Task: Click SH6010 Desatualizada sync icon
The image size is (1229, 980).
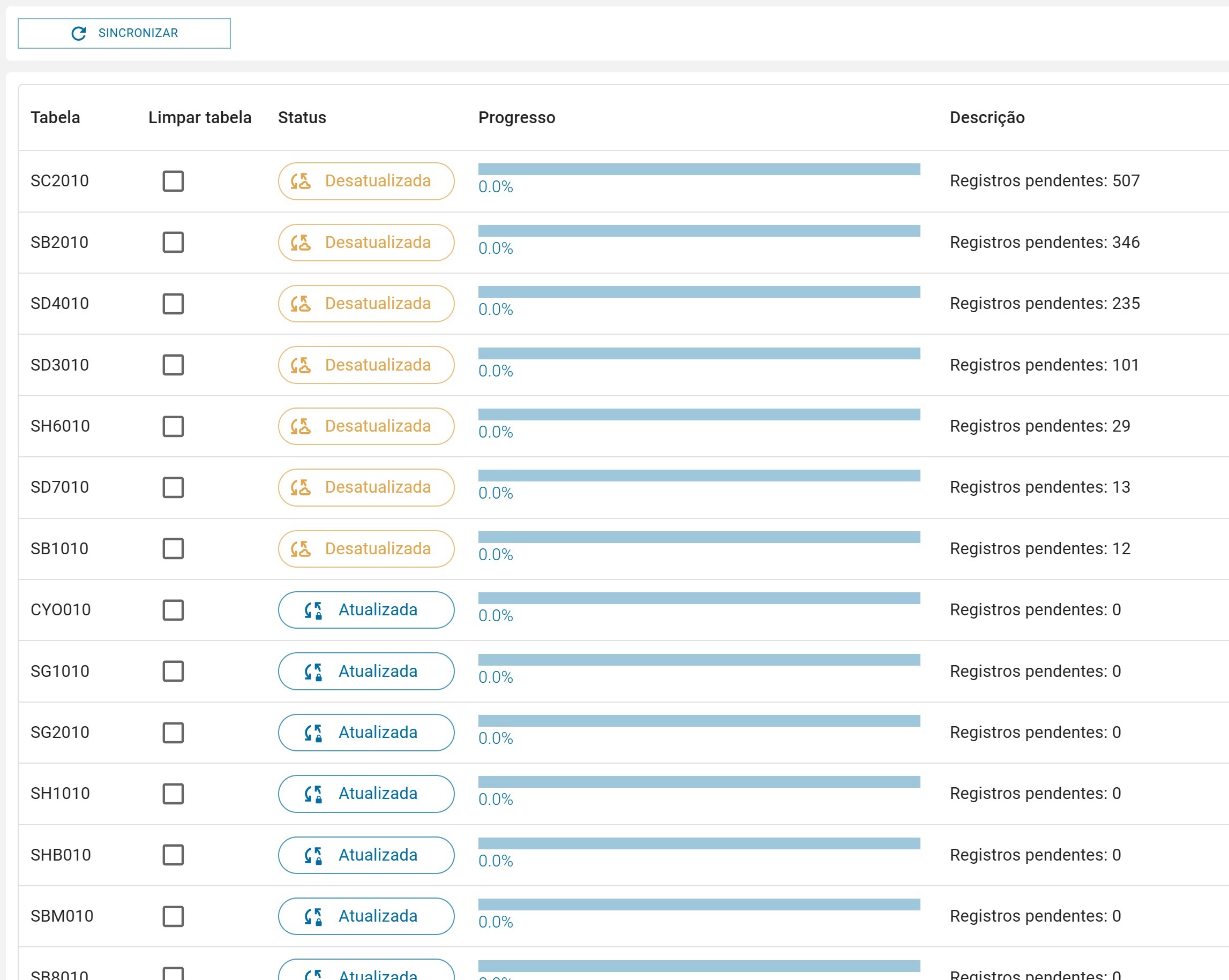Action: coord(301,426)
